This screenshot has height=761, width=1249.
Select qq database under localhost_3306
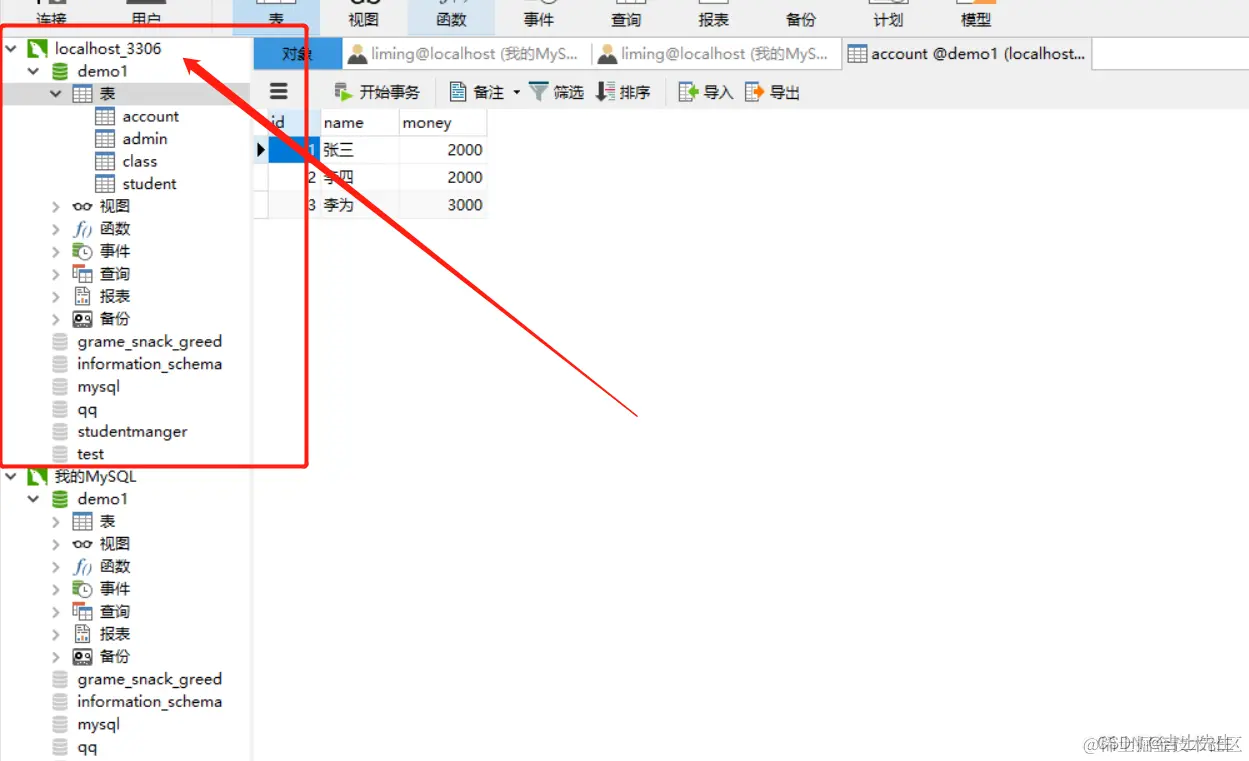click(87, 410)
